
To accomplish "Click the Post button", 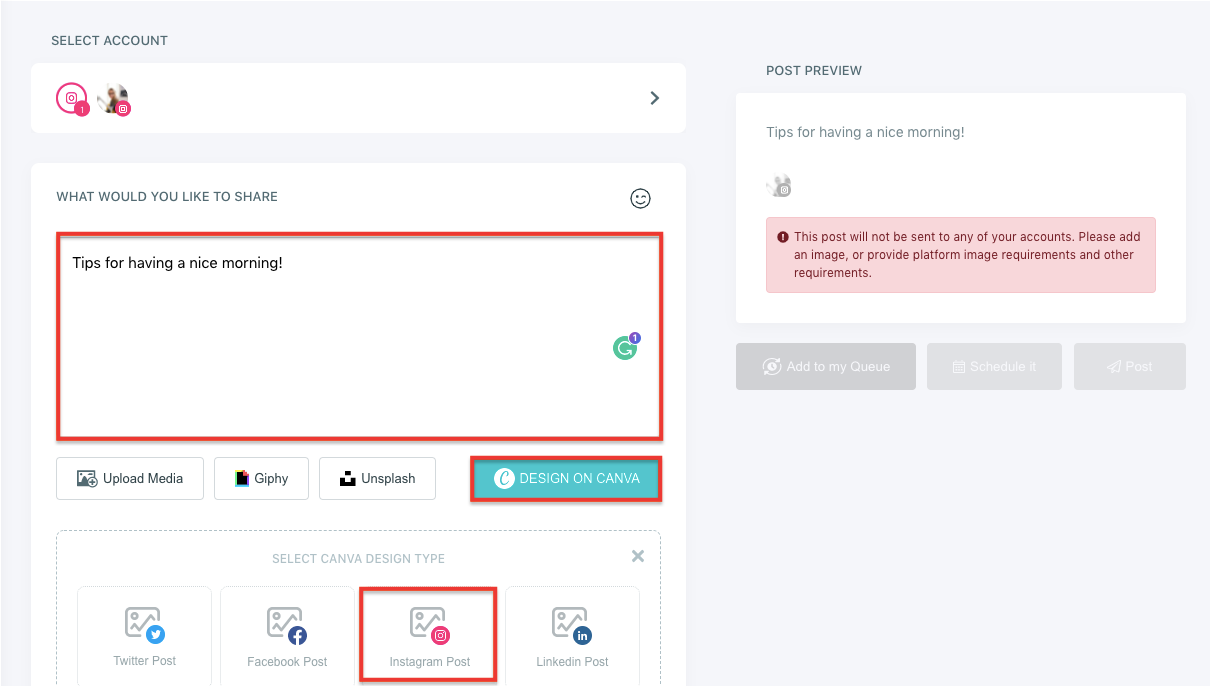I will pos(1129,366).
